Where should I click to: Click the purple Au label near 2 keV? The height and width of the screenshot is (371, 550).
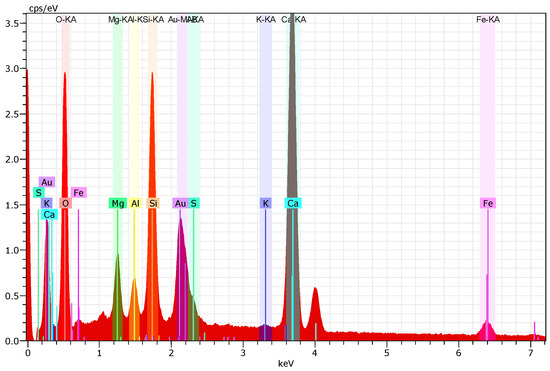pyautogui.click(x=180, y=203)
